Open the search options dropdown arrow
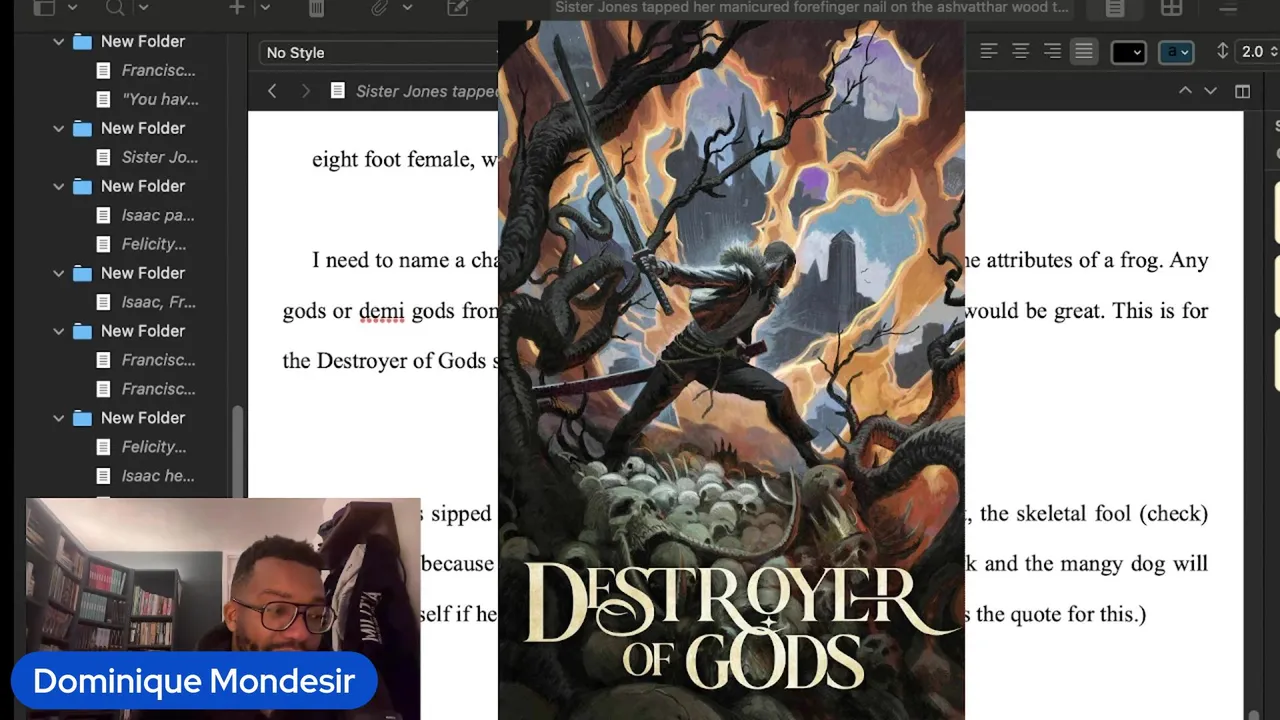Screen dimensions: 1280x720 tap(143, 8)
